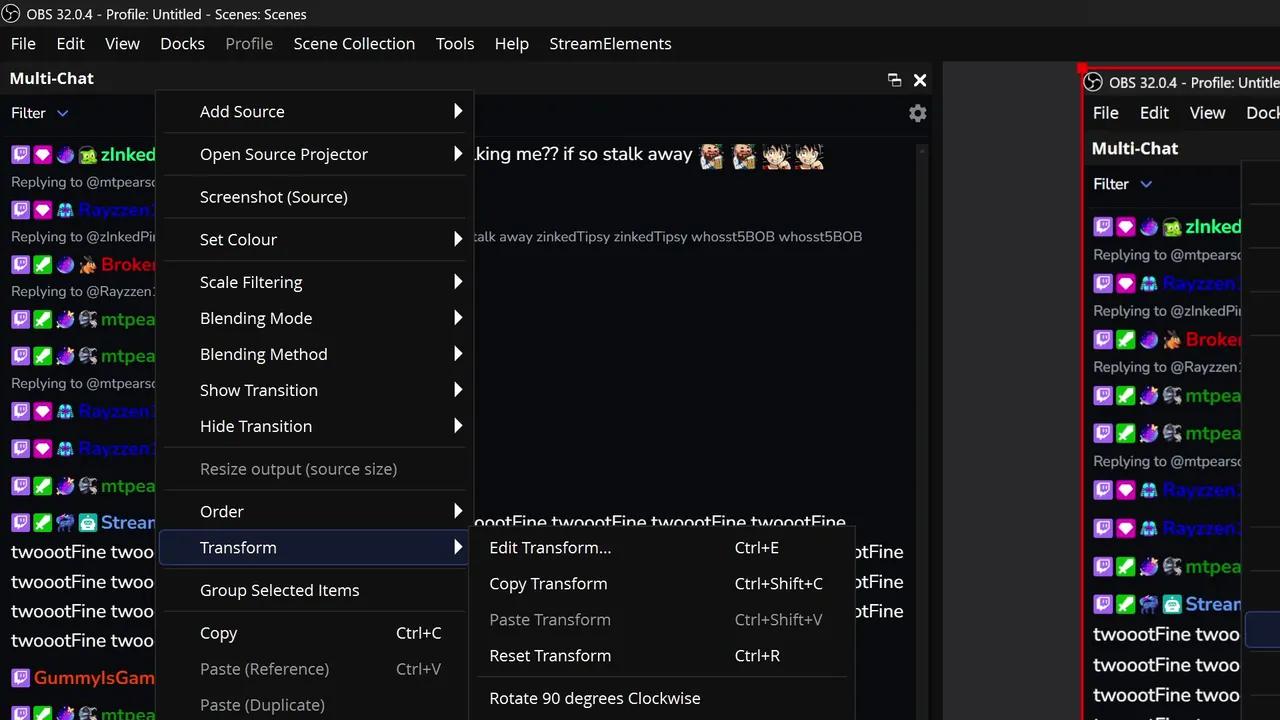Click the zInked username in the left chat

[128, 155]
